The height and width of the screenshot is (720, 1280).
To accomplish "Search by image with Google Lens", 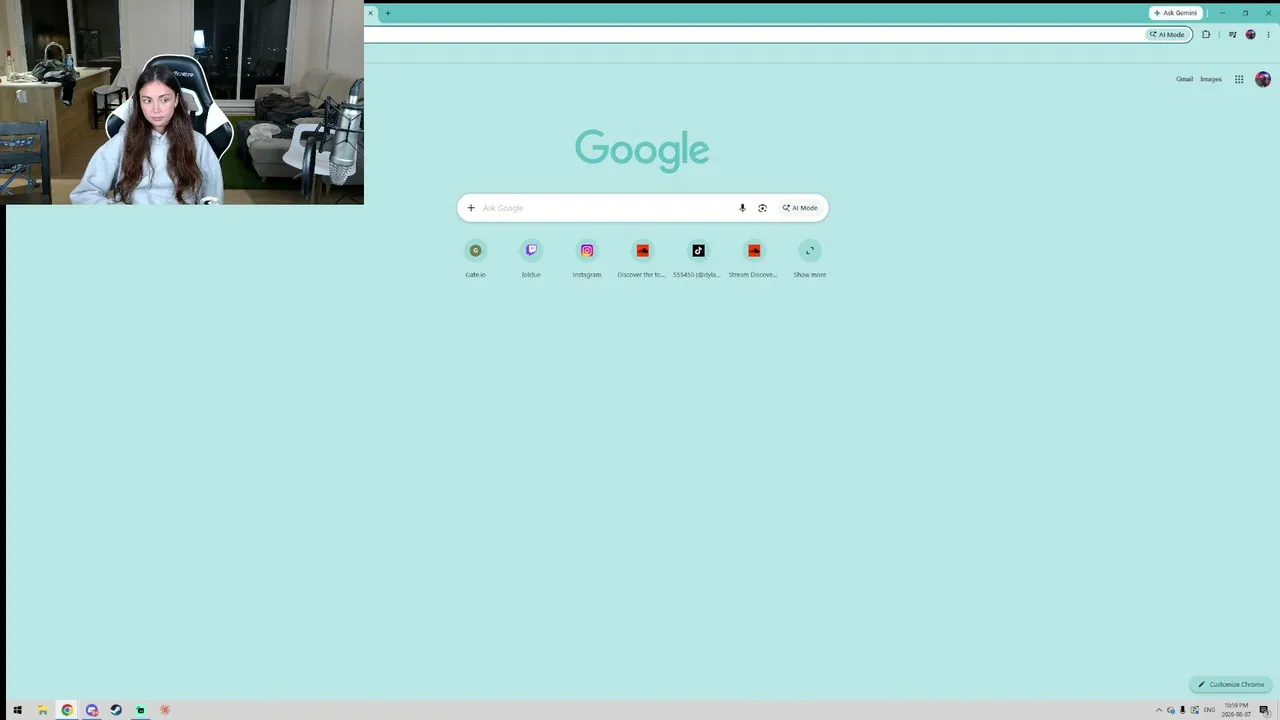I will pyautogui.click(x=762, y=208).
